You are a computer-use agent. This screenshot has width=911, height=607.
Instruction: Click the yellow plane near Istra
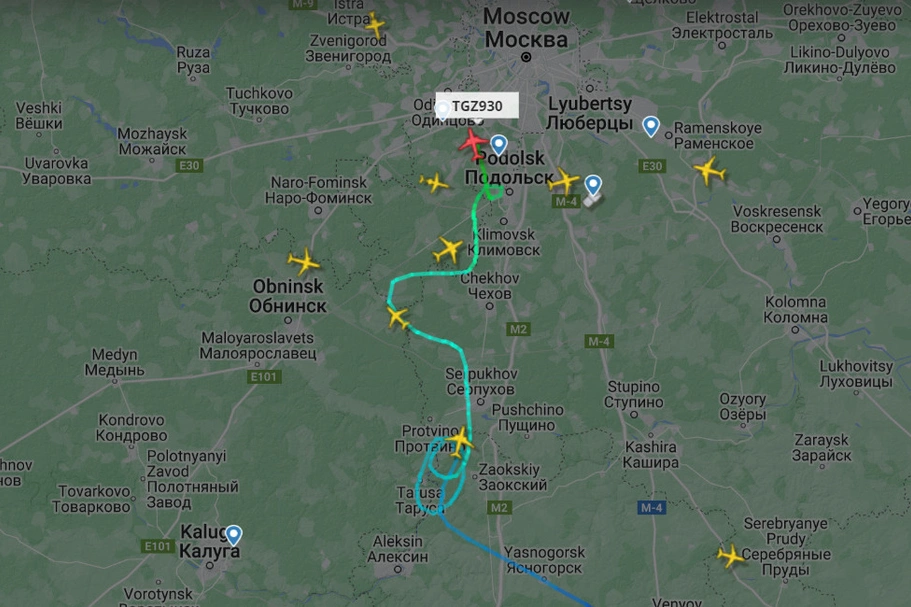tap(375, 26)
